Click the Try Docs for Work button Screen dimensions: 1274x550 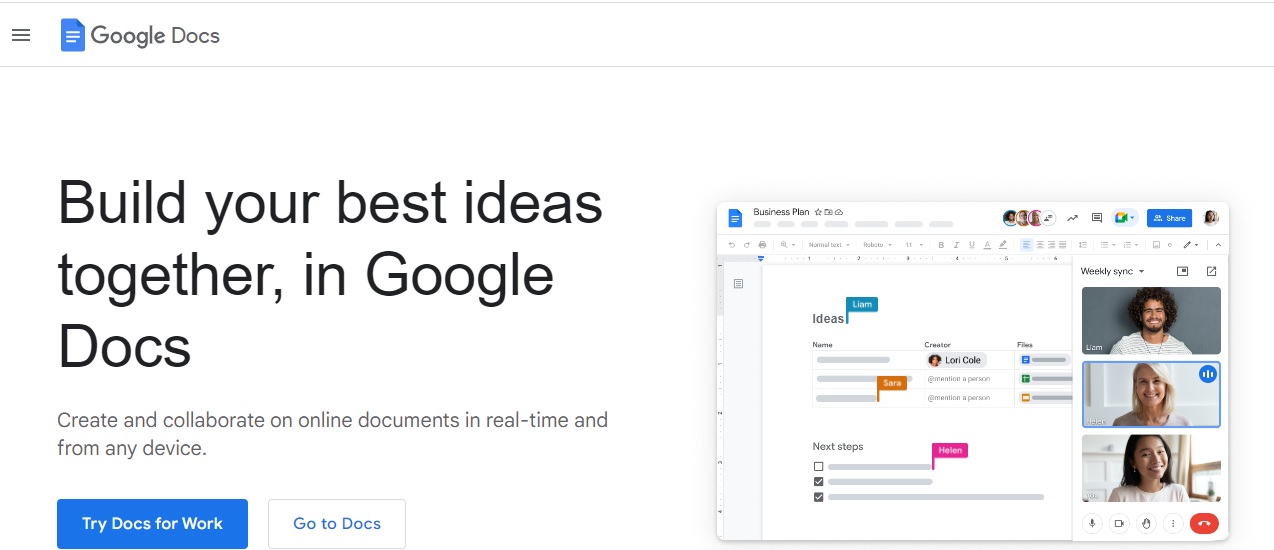tap(152, 524)
